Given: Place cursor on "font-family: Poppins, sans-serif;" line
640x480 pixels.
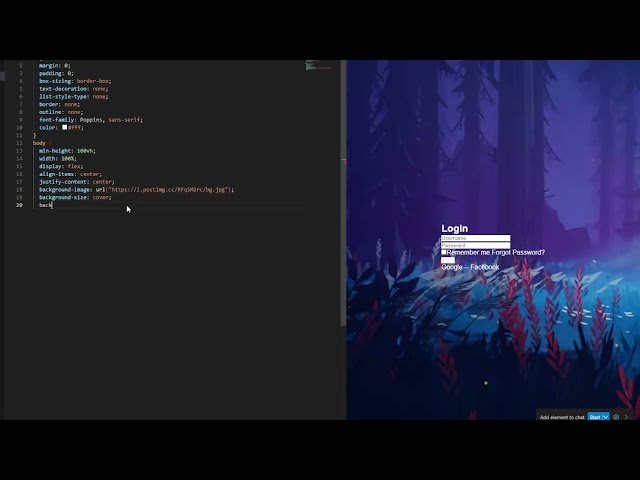Looking at the screenshot, I should click(x=91, y=120).
